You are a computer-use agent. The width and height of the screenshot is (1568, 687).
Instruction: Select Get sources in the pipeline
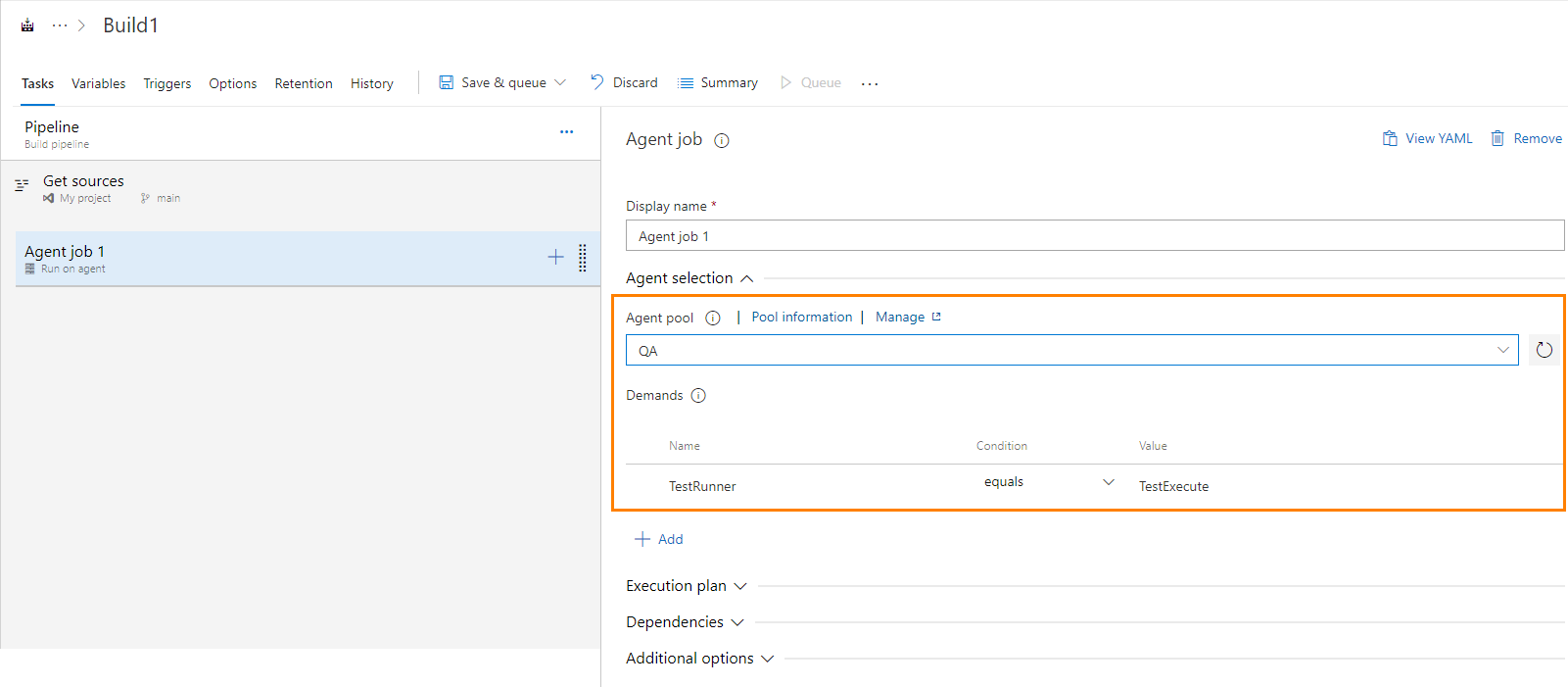84,182
